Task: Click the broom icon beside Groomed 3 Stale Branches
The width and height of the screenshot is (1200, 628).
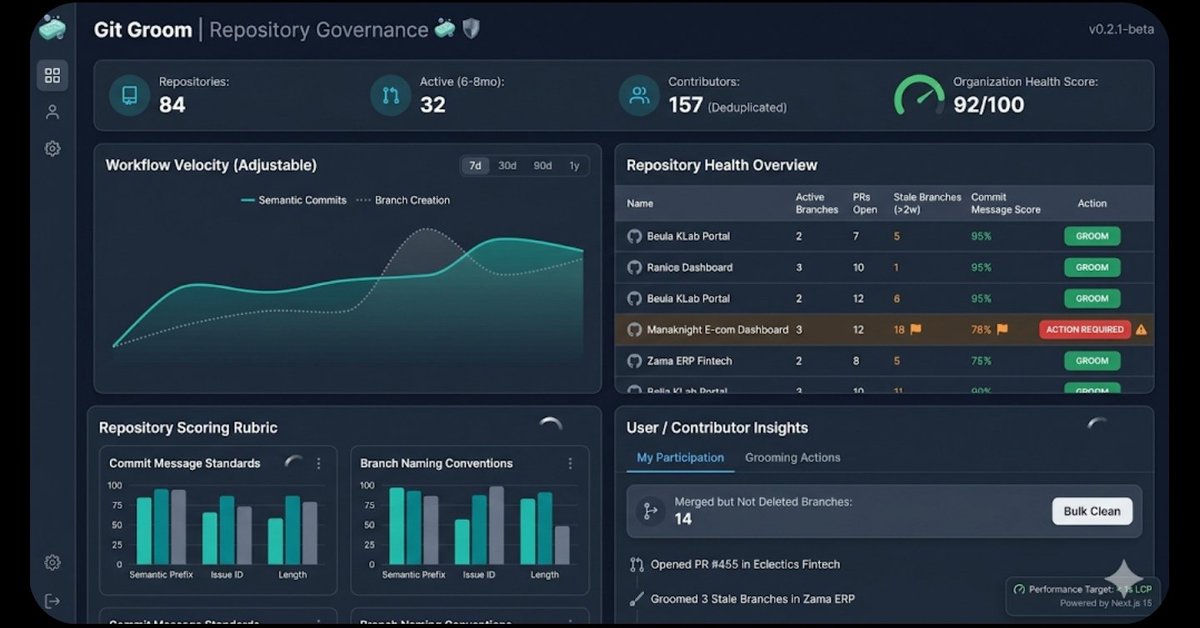Action: [636, 599]
